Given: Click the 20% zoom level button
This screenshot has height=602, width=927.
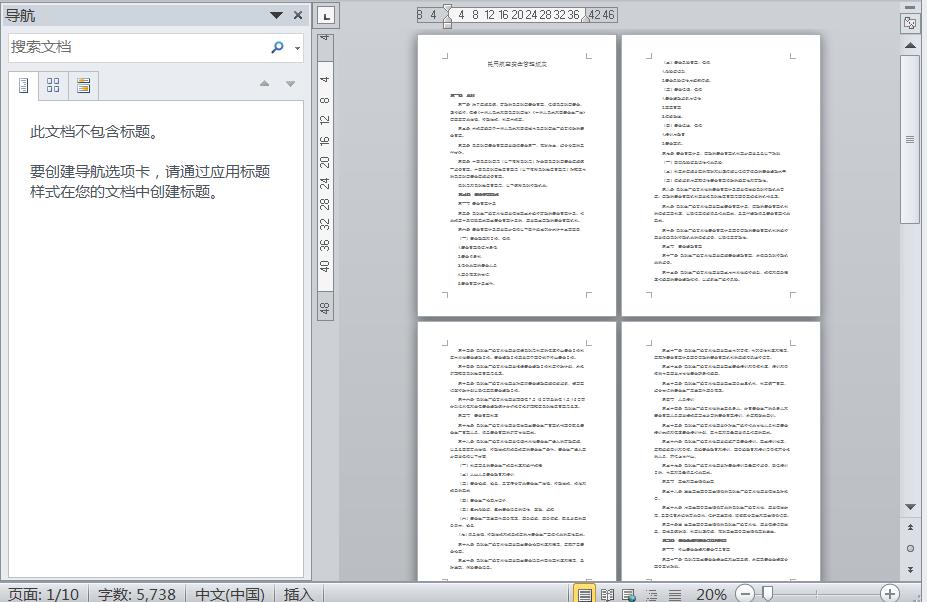Looking at the screenshot, I should [x=711, y=594].
